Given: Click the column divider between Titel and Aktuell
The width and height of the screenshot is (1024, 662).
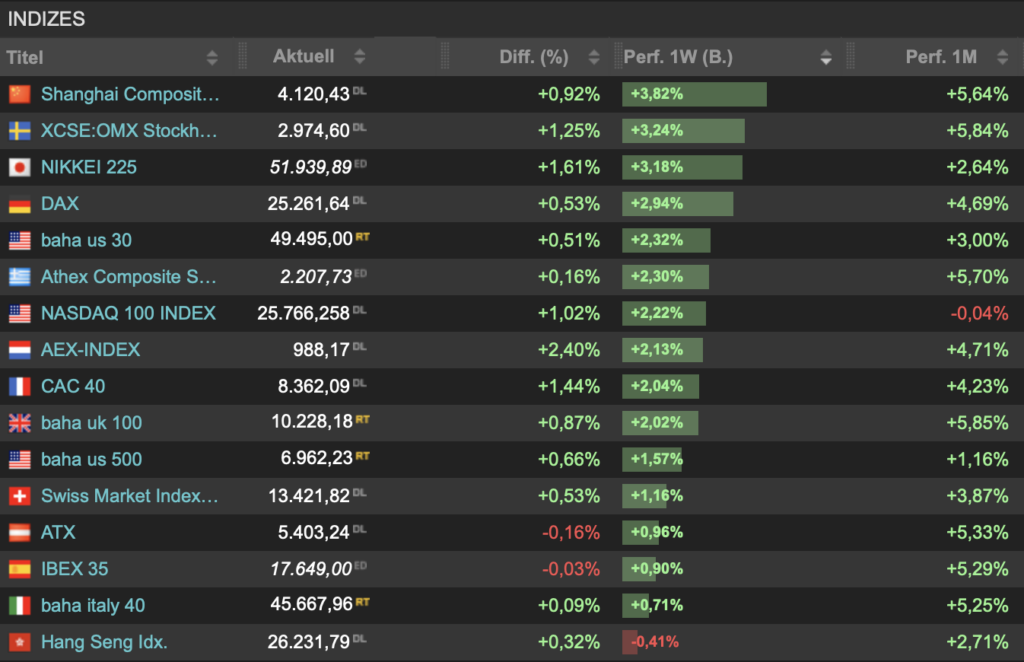Looking at the screenshot, I should point(240,57).
